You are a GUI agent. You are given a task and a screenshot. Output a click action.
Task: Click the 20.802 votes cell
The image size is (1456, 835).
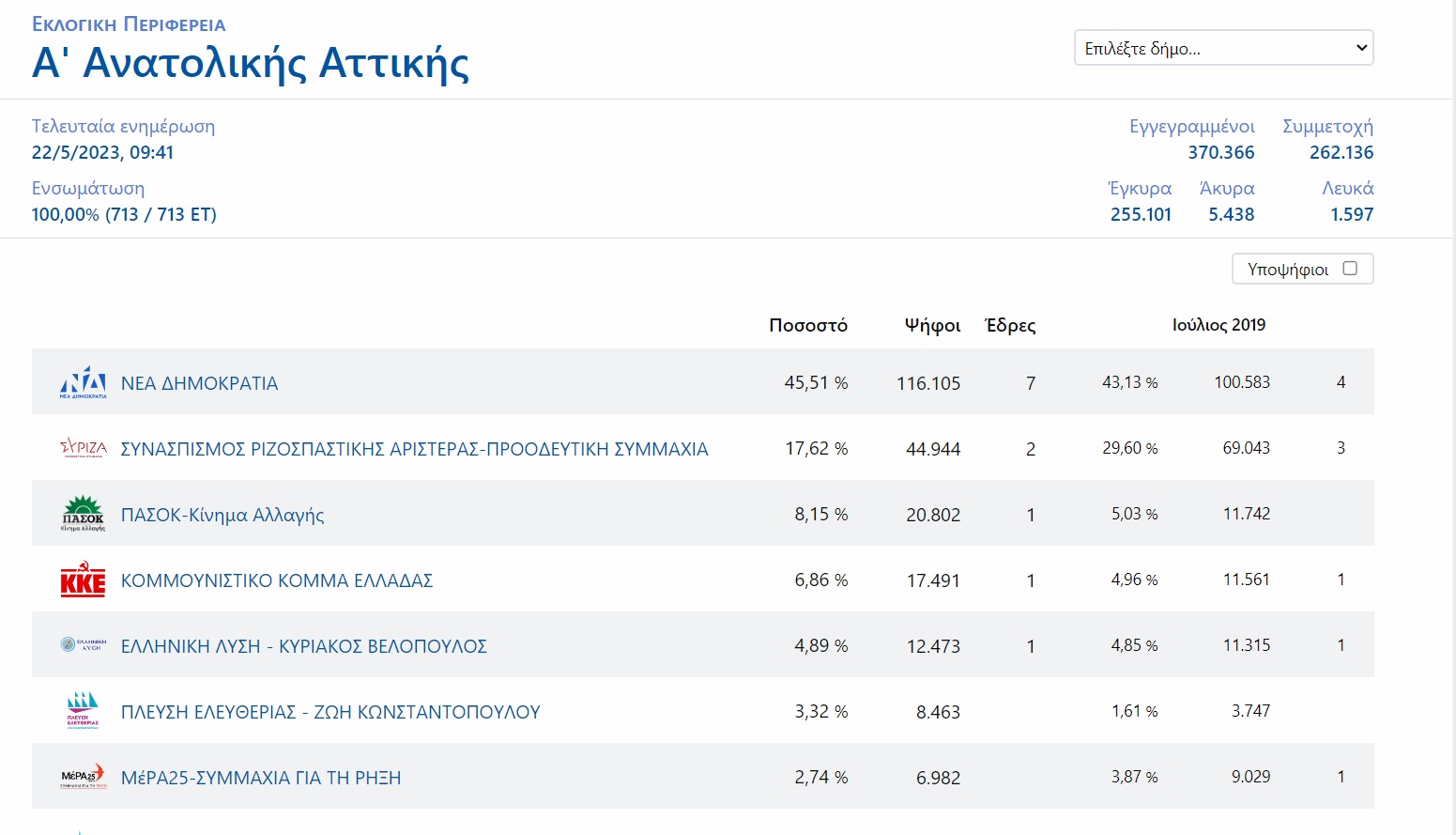click(933, 515)
